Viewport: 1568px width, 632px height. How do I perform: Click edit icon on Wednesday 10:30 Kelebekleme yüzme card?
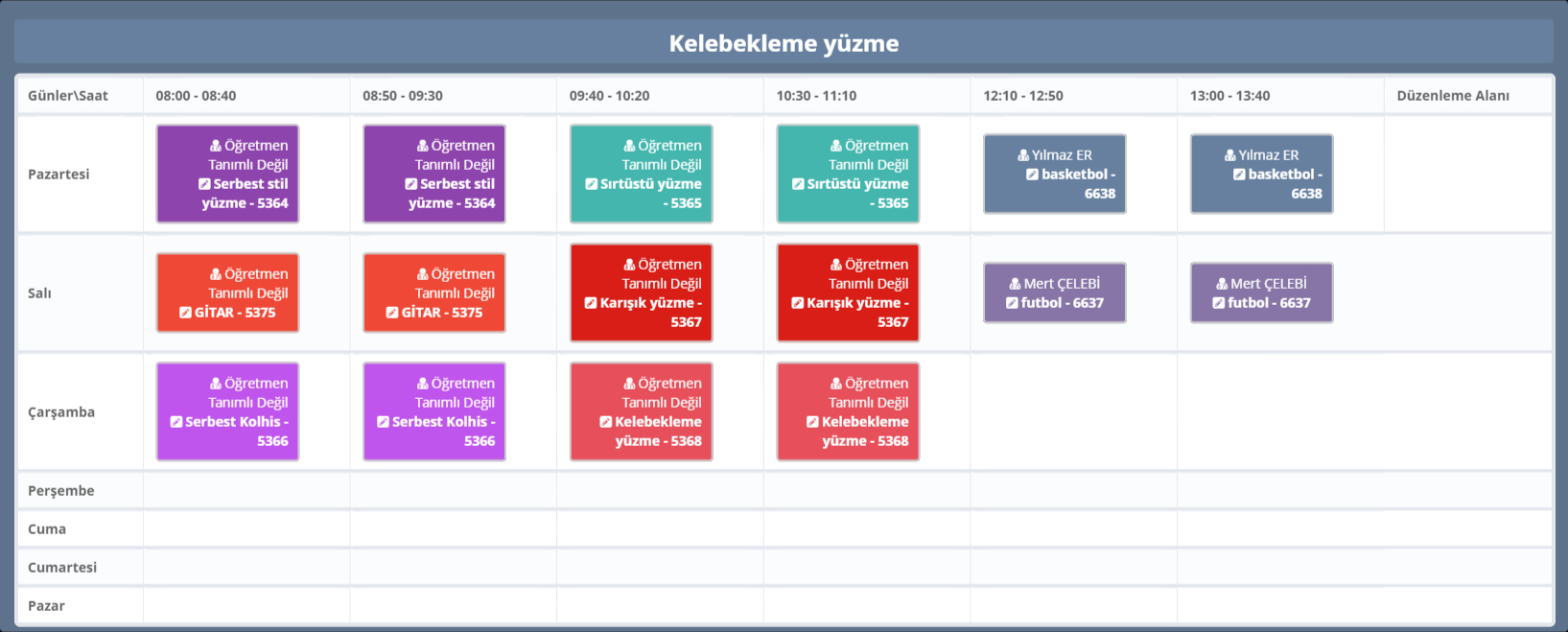pyautogui.click(x=812, y=422)
